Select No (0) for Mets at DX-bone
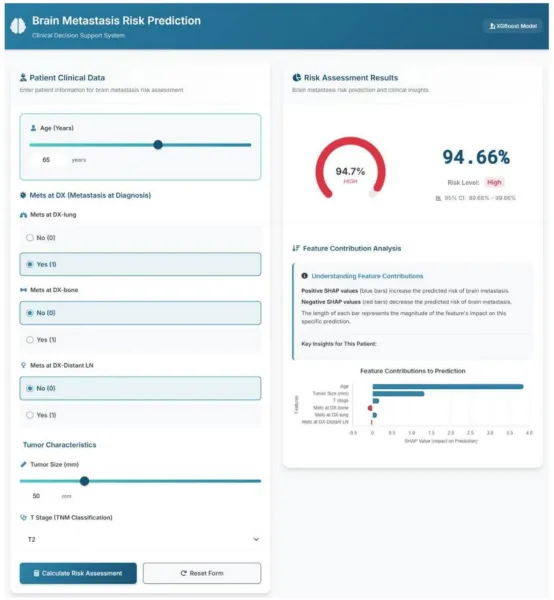This screenshot has height=600, width=554. pos(140,313)
